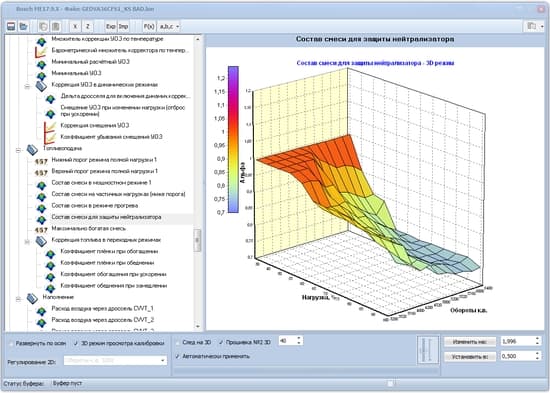Image resolution: width=550 pixels, height=393 pixels.
Task: Click the Установить в button
Action: click(470, 357)
